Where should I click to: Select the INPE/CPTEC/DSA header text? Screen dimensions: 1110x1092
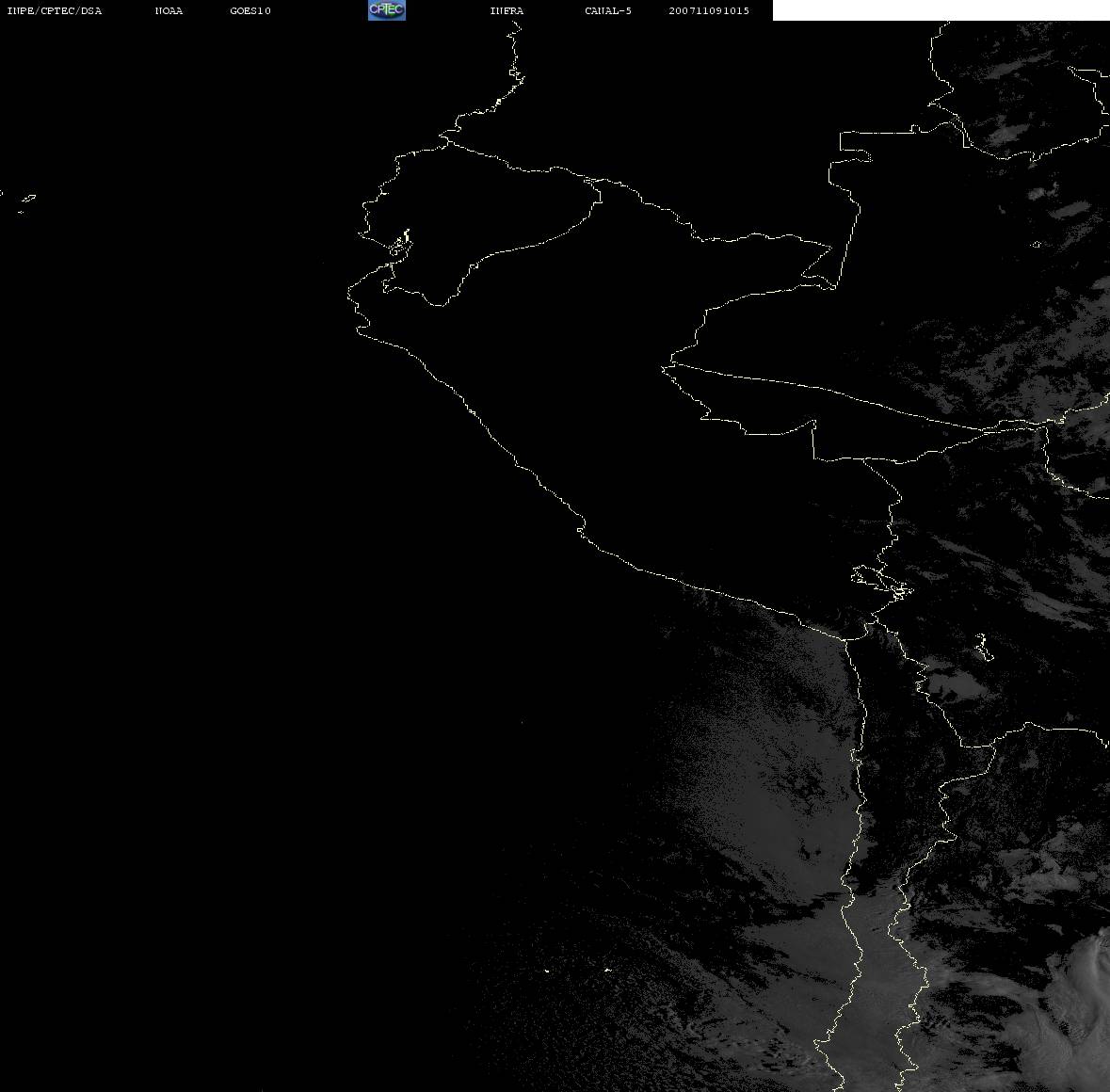(54, 10)
